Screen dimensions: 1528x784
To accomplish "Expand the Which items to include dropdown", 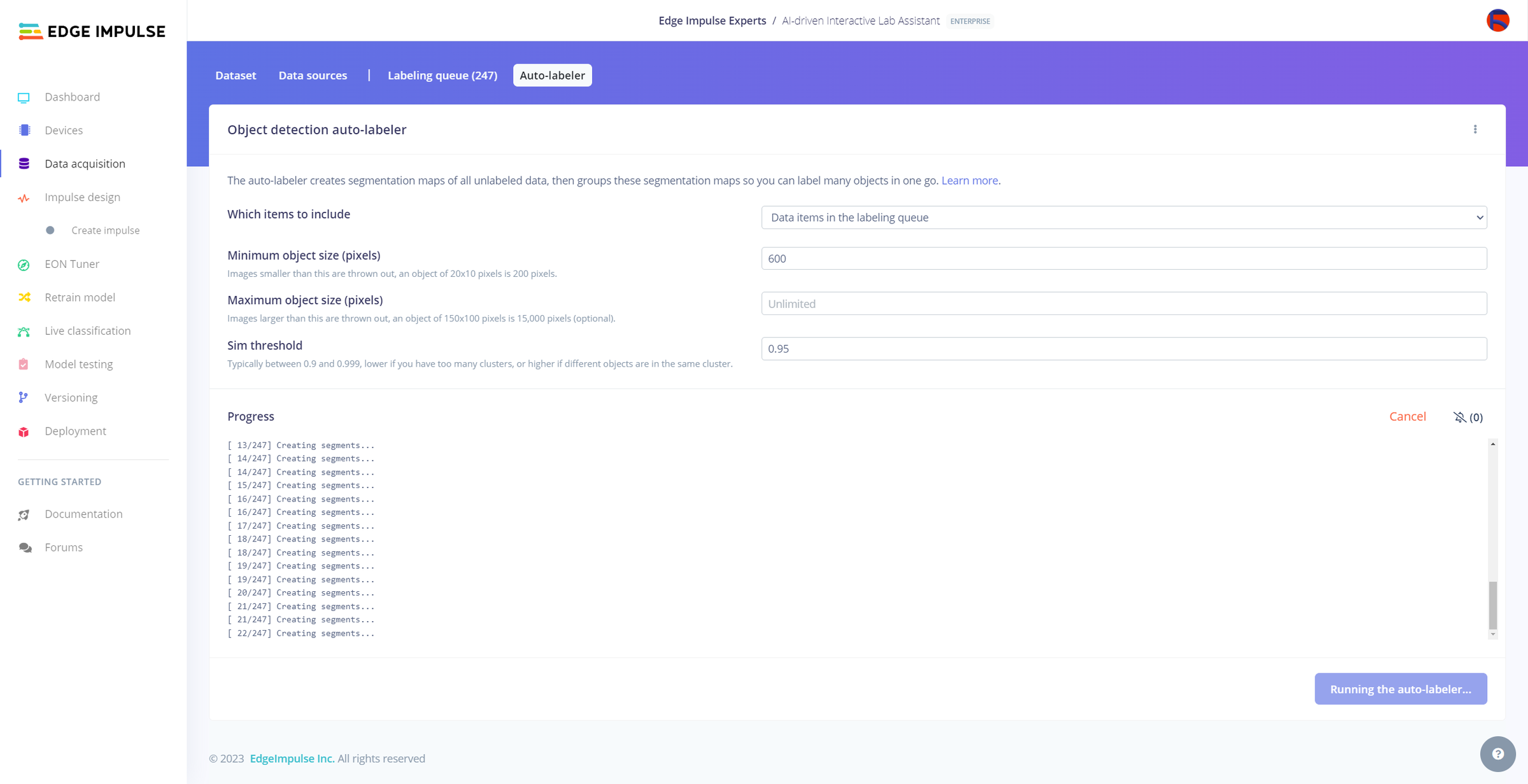I will point(1124,218).
